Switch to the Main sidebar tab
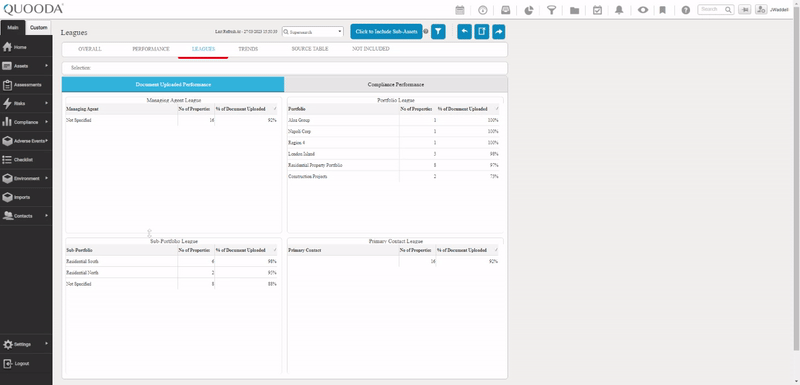800x385 pixels. 13,28
